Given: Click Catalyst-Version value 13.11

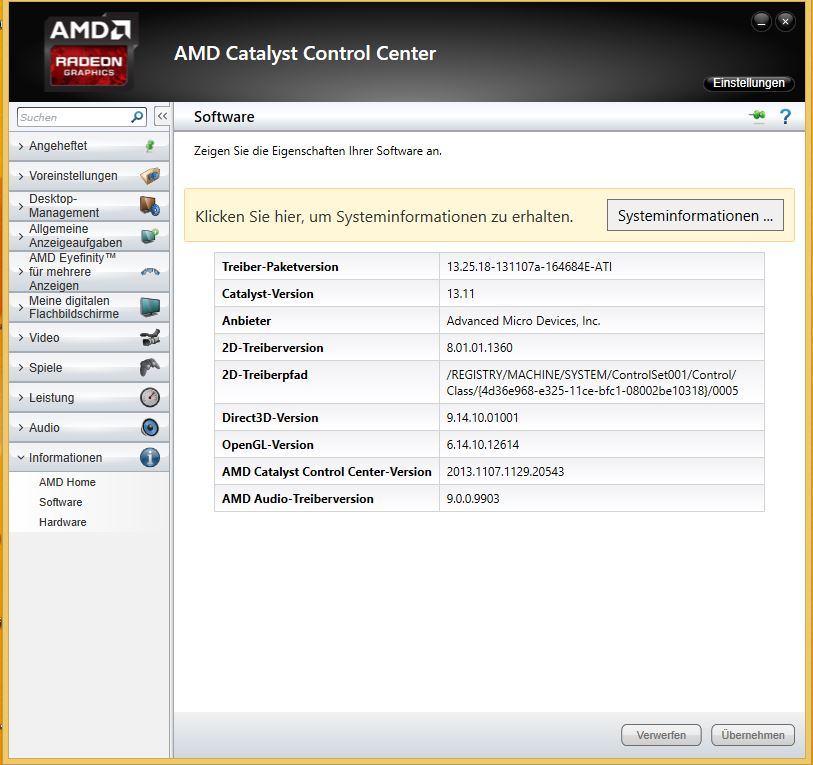Looking at the screenshot, I should (x=460, y=294).
